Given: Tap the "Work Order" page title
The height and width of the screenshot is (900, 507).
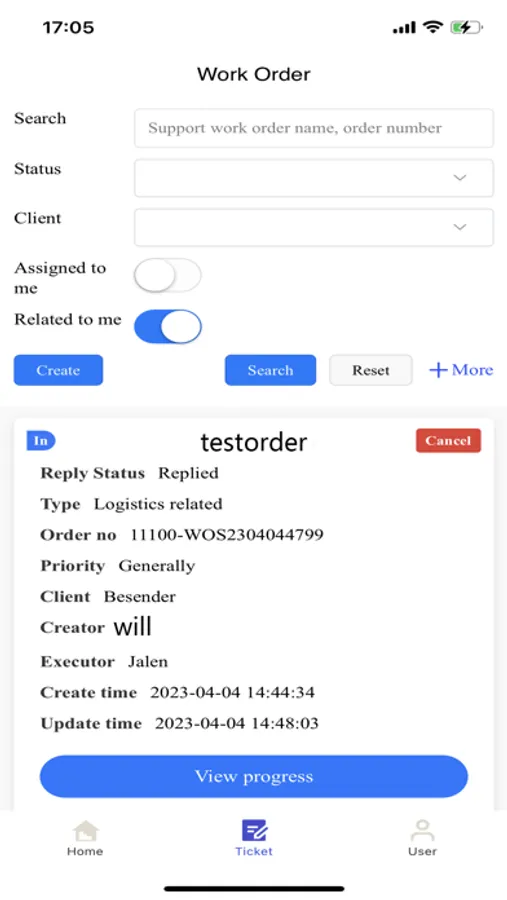Looking at the screenshot, I should pos(254,74).
